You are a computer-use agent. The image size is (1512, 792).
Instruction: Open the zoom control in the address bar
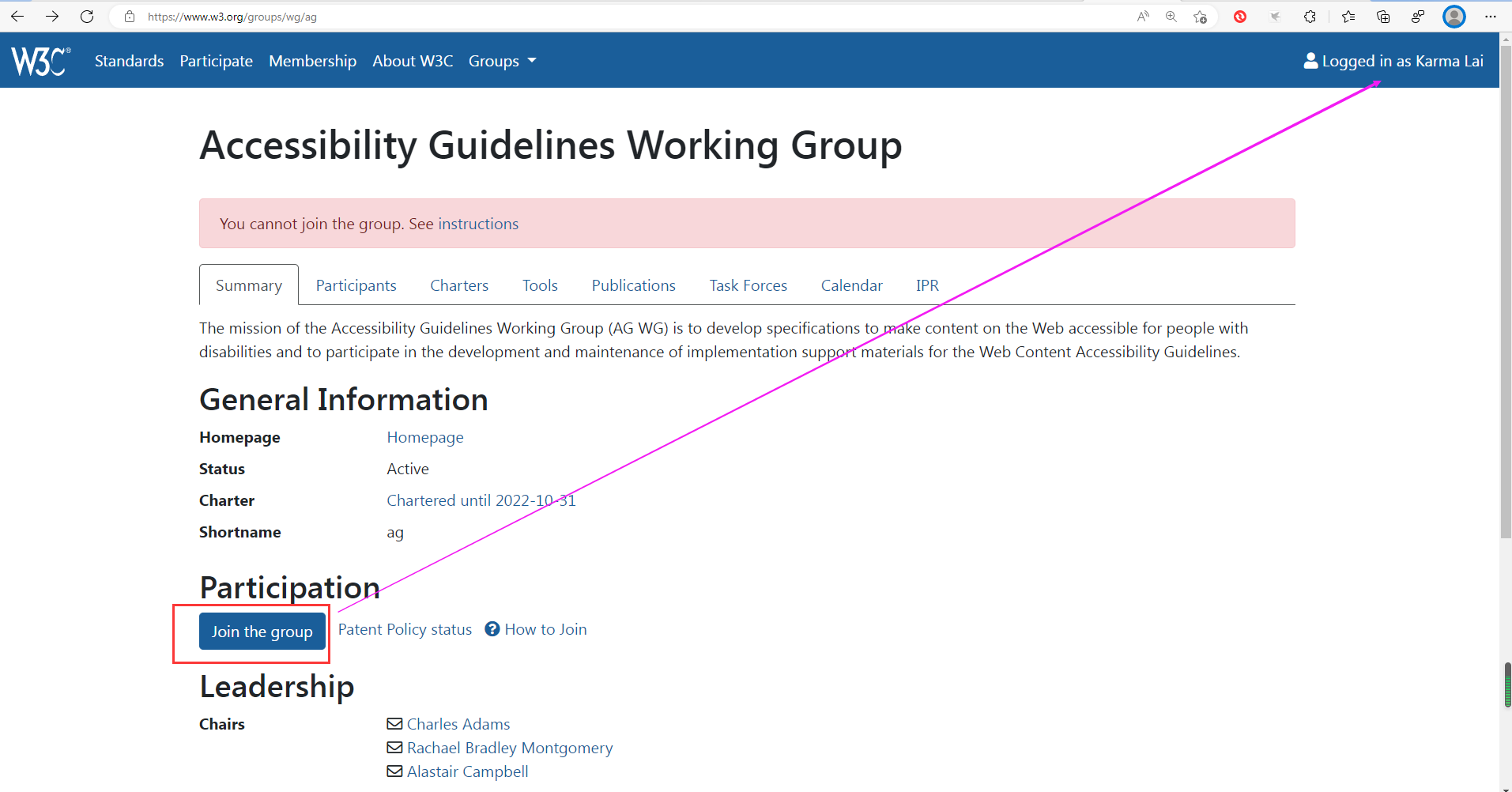1171,16
